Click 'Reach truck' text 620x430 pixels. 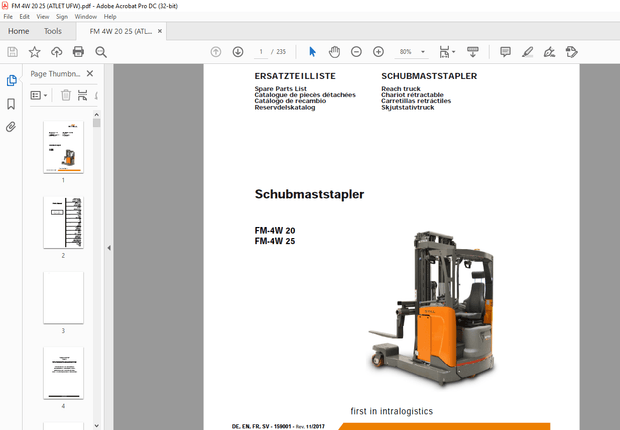click(401, 89)
